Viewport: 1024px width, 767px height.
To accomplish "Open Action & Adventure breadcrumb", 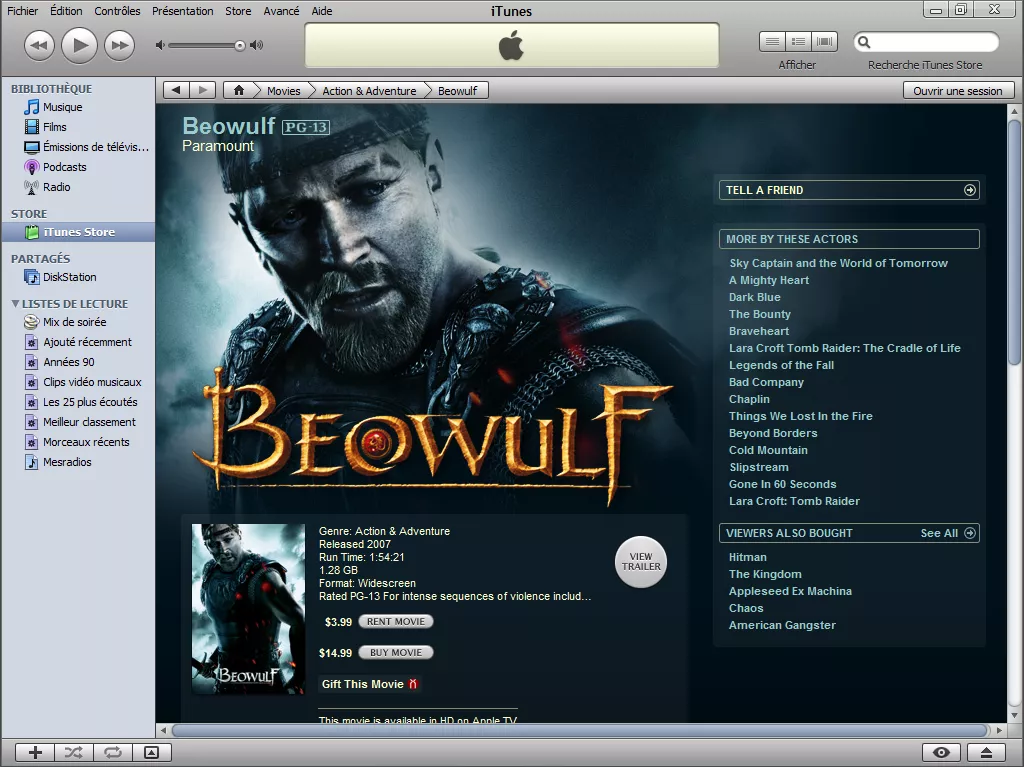I will pos(369,91).
